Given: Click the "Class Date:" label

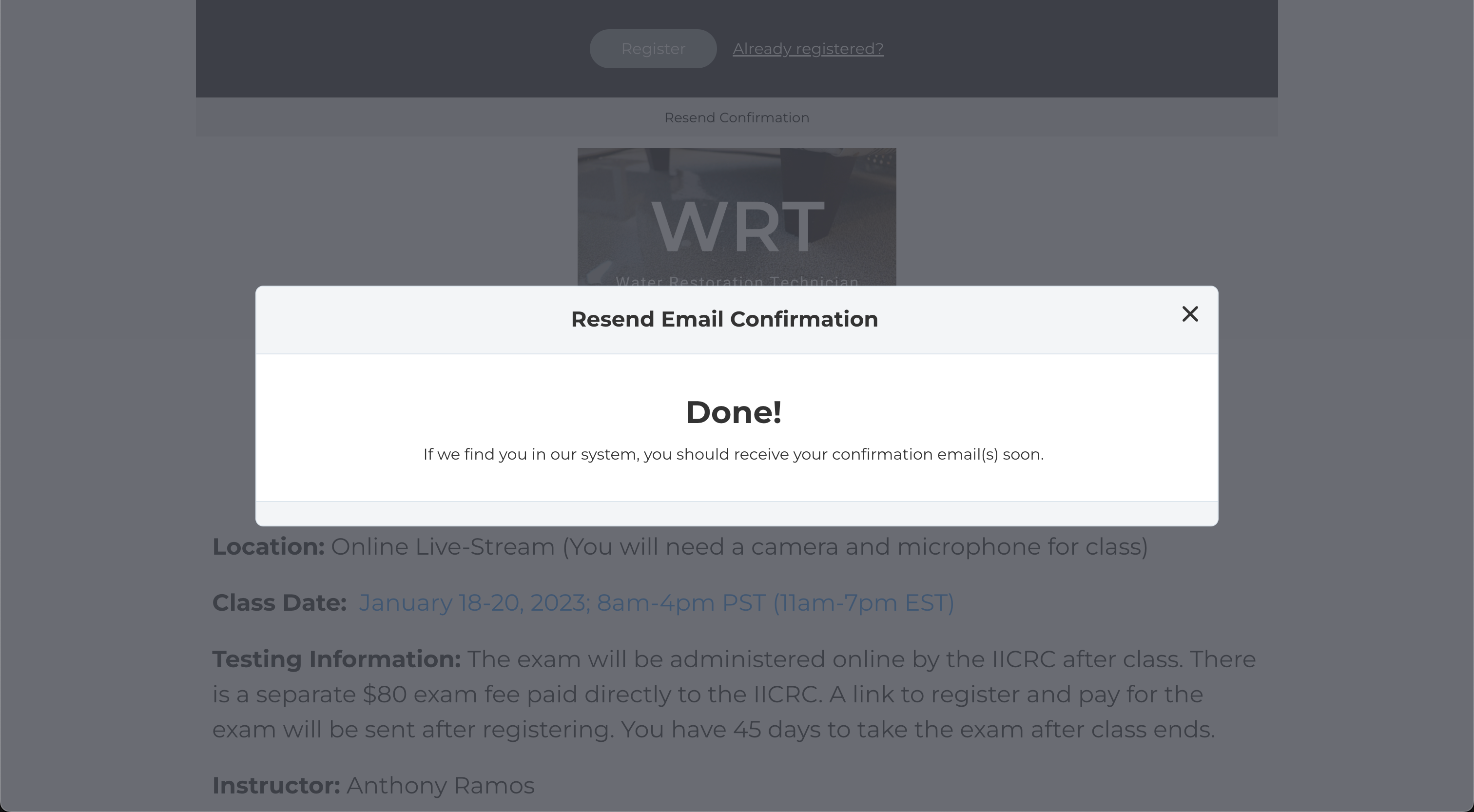Looking at the screenshot, I should coord(279,602).
